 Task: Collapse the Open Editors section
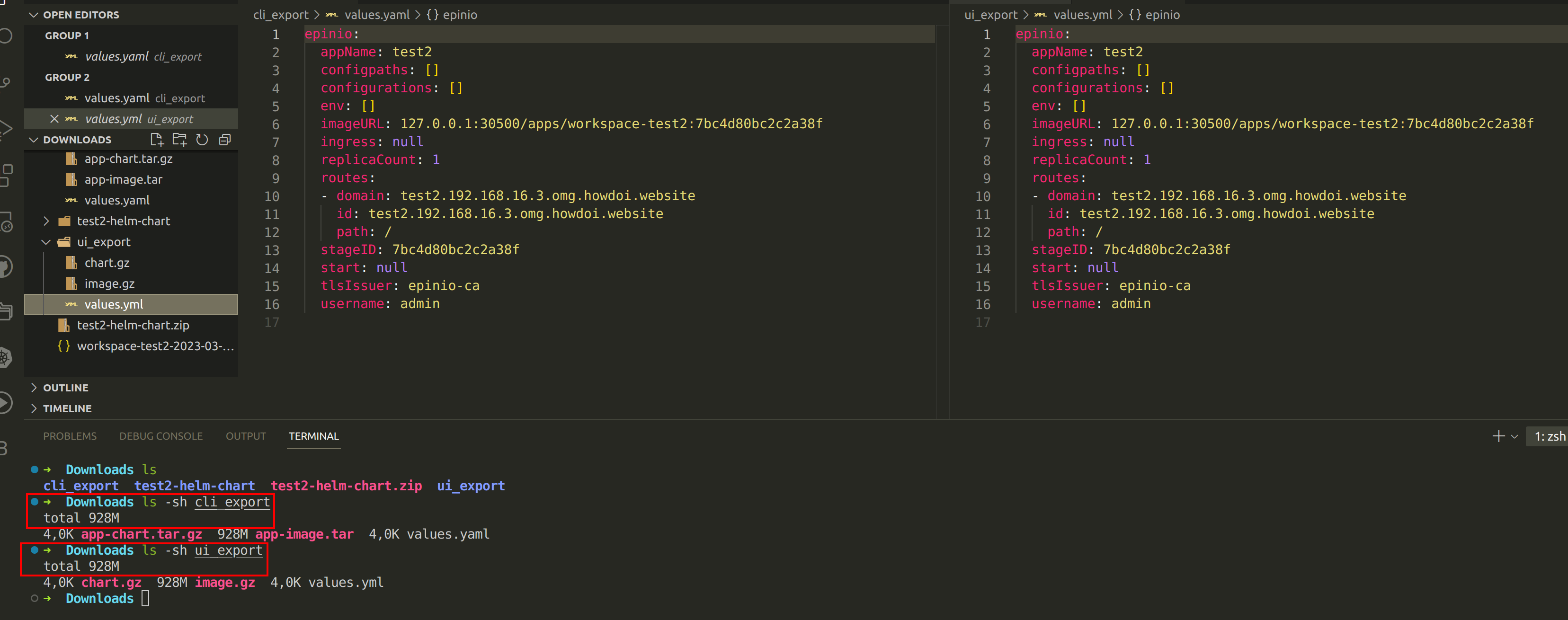point(34,15)
